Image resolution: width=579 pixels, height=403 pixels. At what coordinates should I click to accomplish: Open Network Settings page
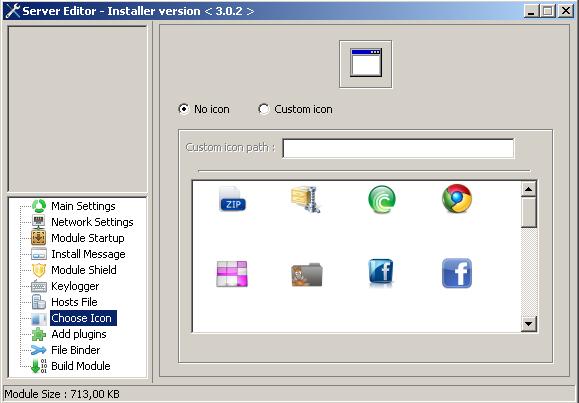click(x=92, y=222)
